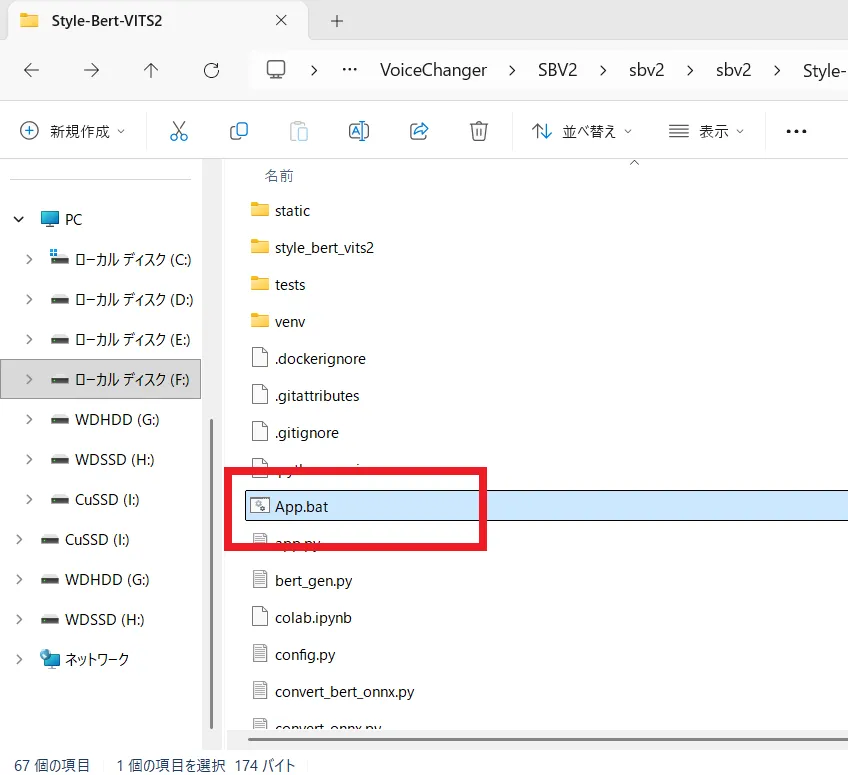Refresh the current folder view

point(211,70)
